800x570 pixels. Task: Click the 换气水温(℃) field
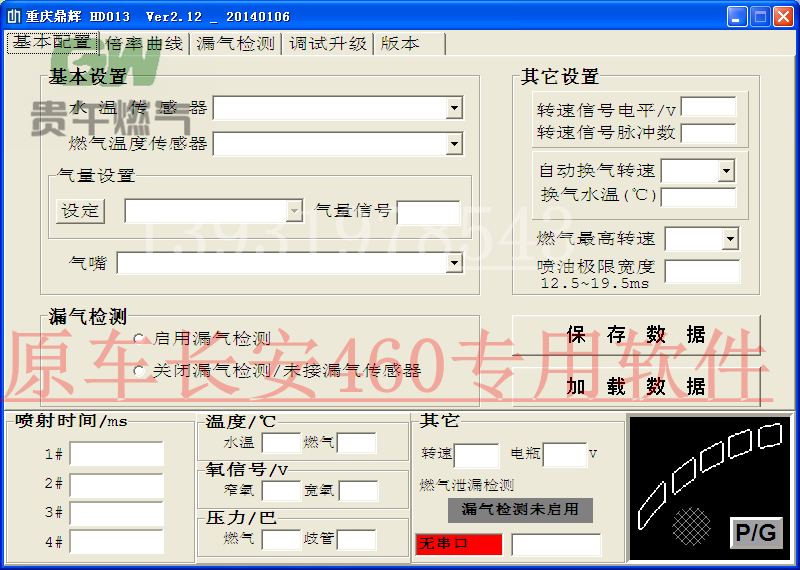(698, 197)
